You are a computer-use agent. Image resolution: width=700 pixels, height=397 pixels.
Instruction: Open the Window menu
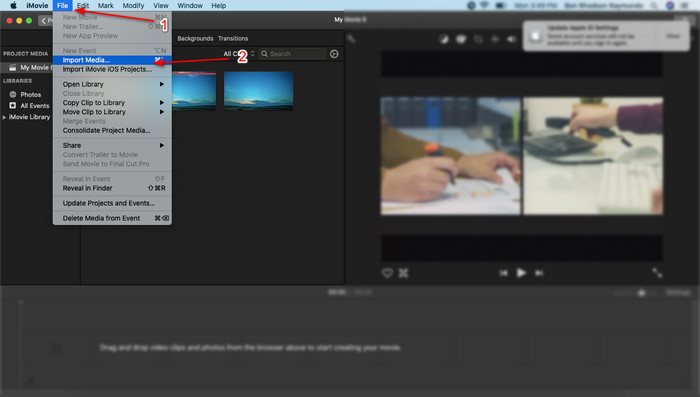(x=190, y=5)
